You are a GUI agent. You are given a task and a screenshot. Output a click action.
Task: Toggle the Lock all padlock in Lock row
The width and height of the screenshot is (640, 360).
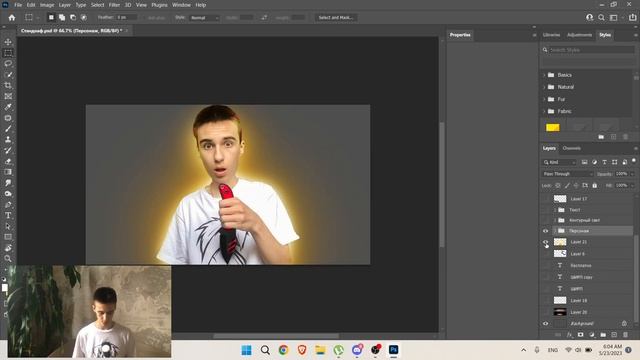[595, 185]
